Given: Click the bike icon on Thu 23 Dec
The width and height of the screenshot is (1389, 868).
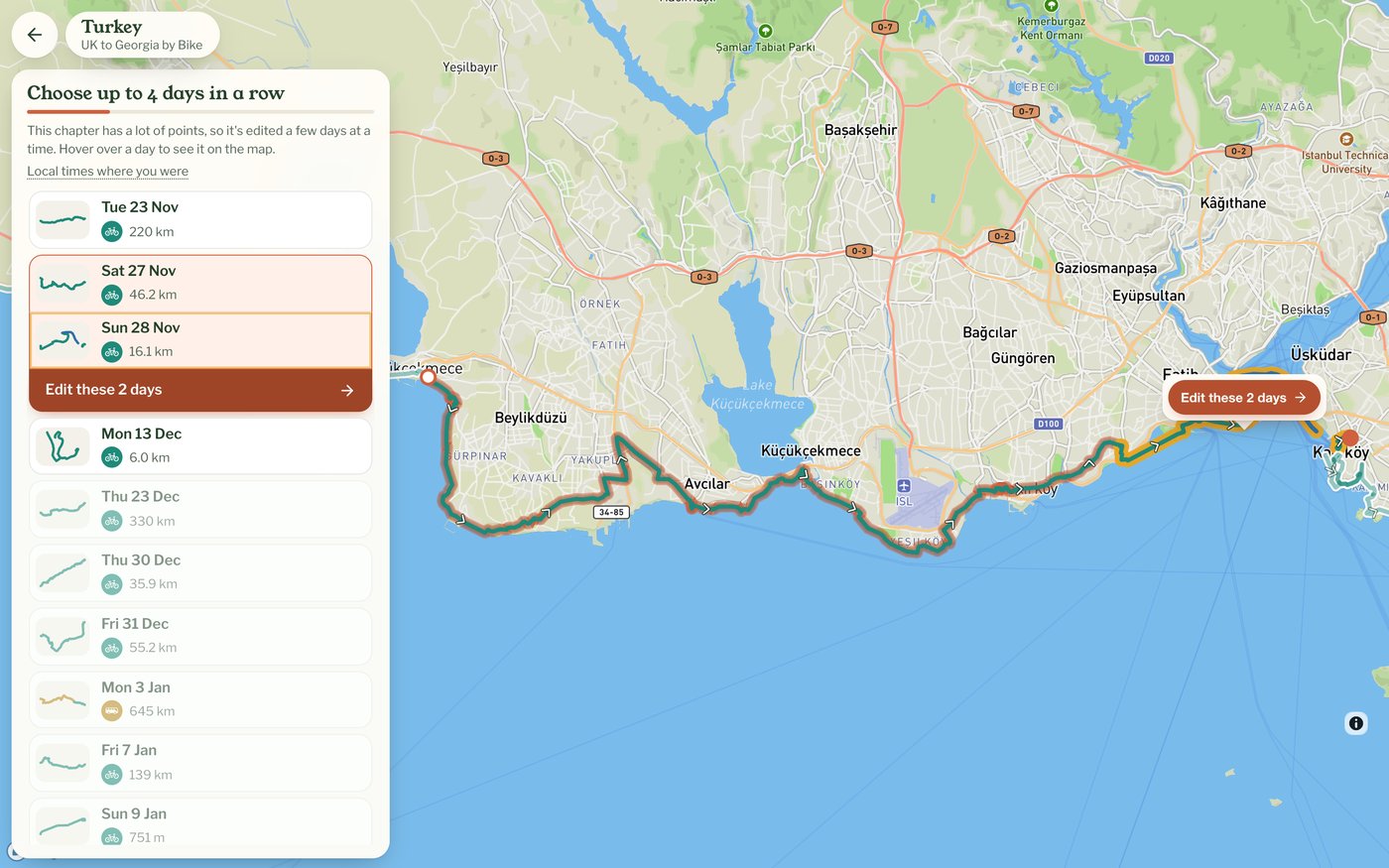Looking at the screenshot, I should [x=112, y=521].
